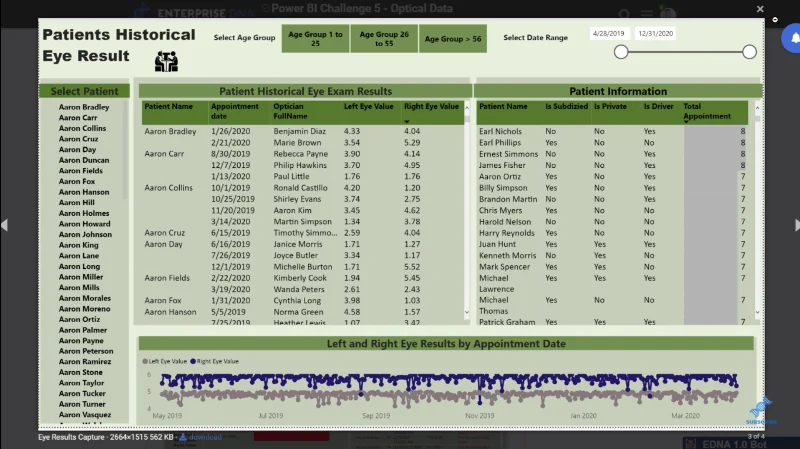
Task: Sort by Left Eye Value column header
Action: (368, 107)
